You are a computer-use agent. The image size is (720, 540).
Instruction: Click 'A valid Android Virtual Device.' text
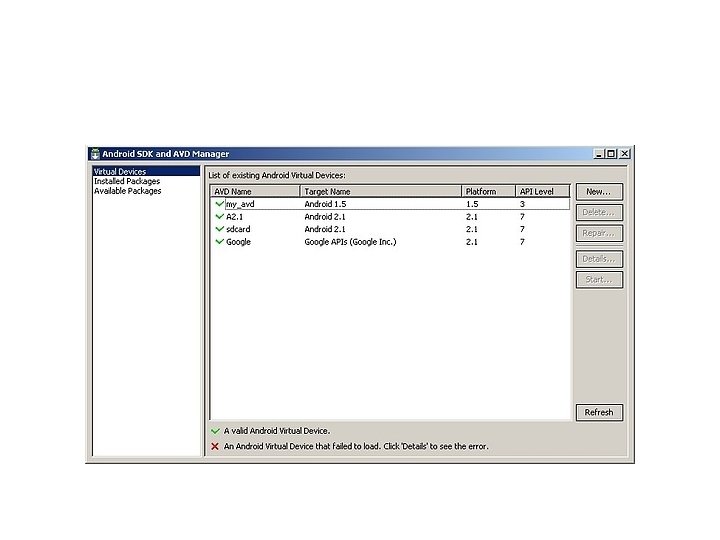coord(277,431)
